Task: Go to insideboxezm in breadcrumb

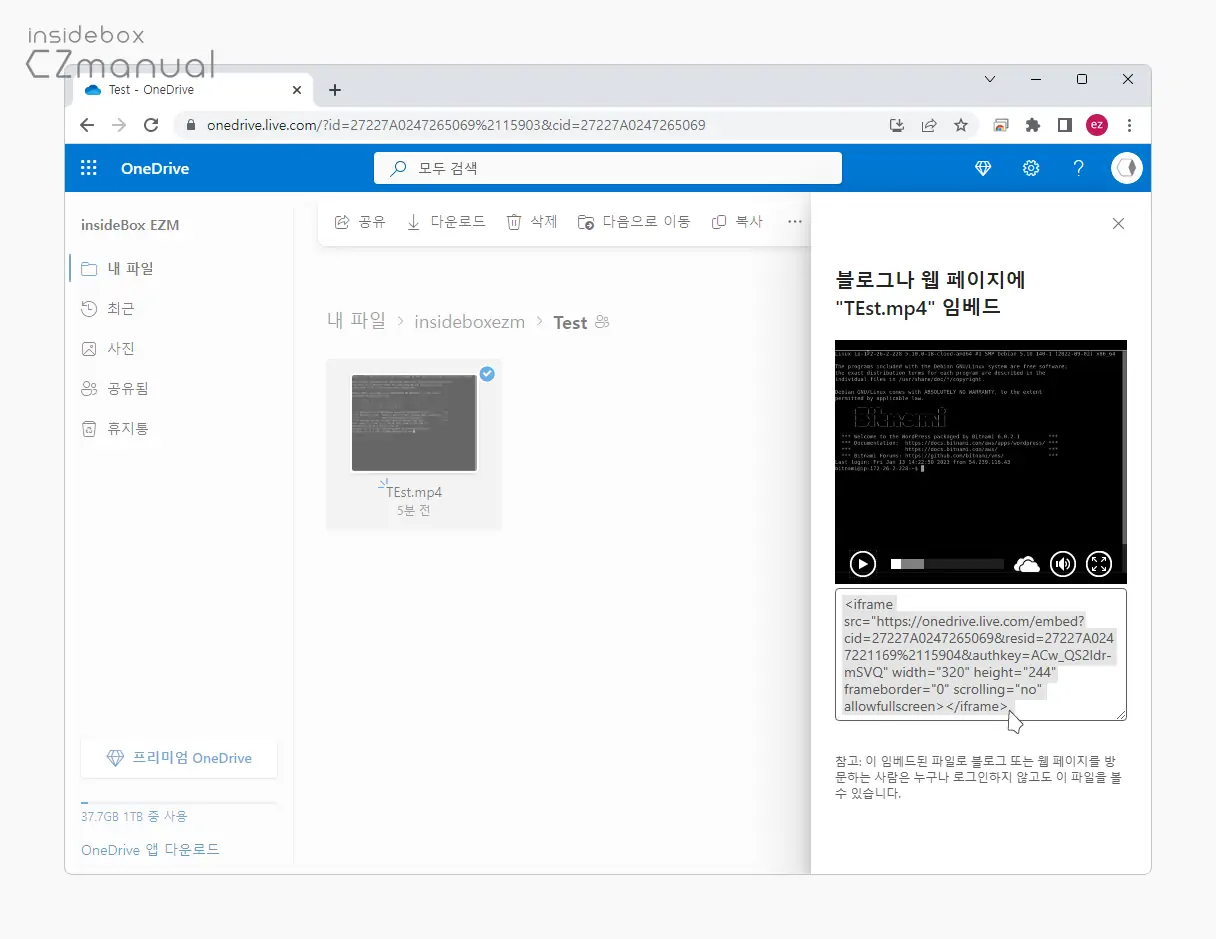Action: 469,322
